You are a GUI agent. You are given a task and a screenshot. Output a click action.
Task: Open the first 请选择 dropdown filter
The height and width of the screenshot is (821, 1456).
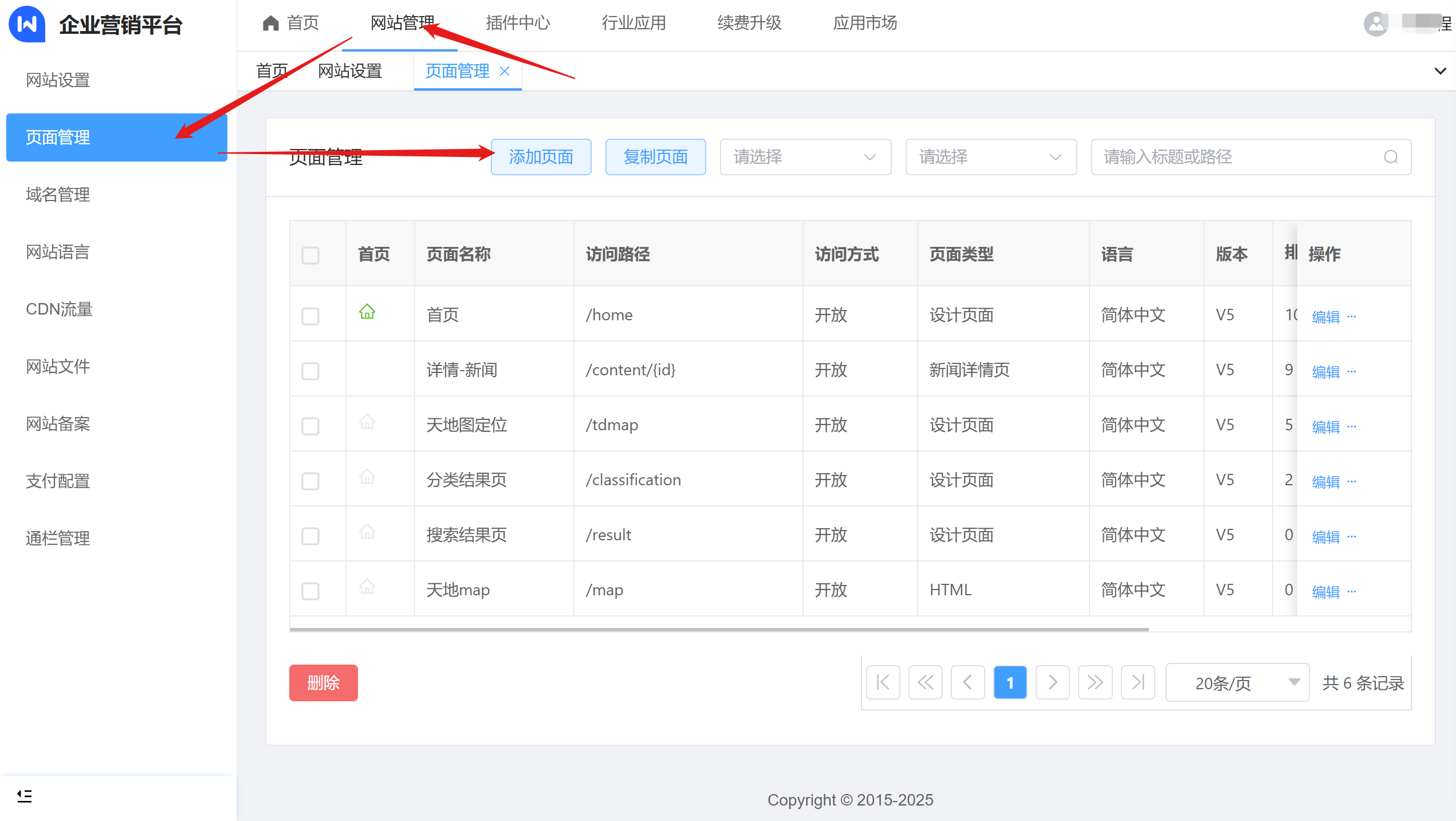click(805, 157)
